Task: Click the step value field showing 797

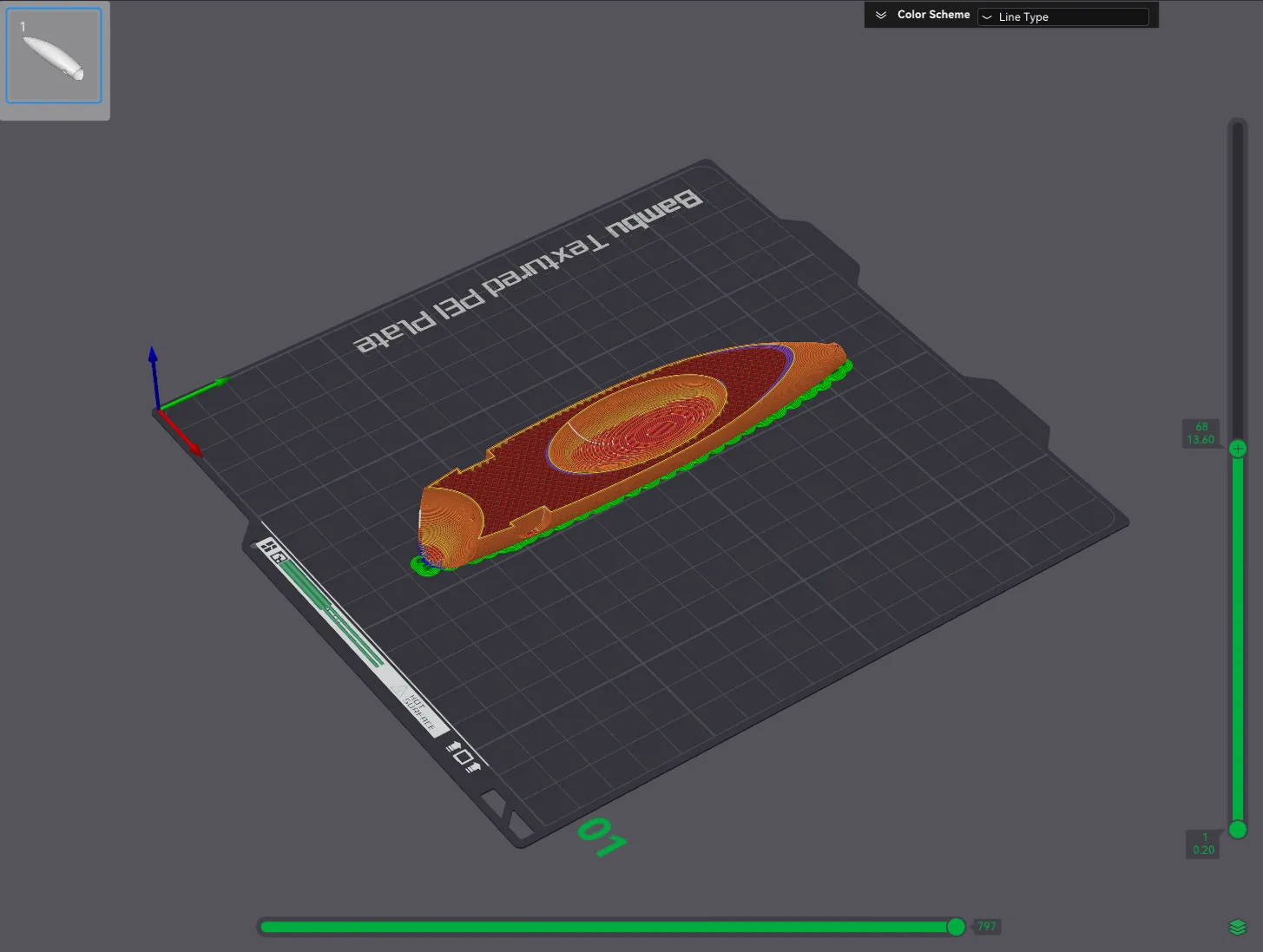Action: tap(987, 927)
